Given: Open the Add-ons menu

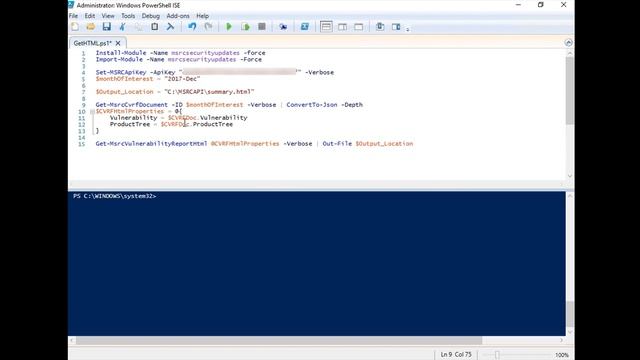Looking at the screenshot, I should [178, 16].
